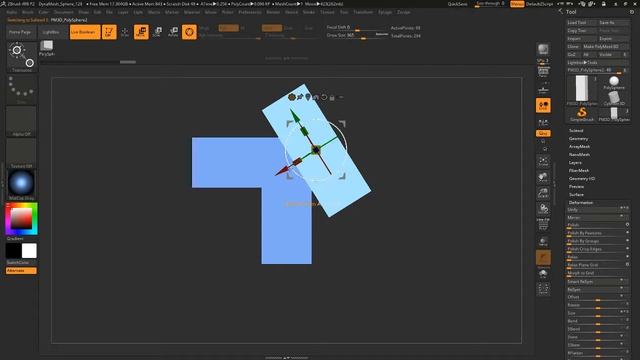640x360 pixels.
Task: Click Transp icon in right shelf
Action: tap(543, 242)
